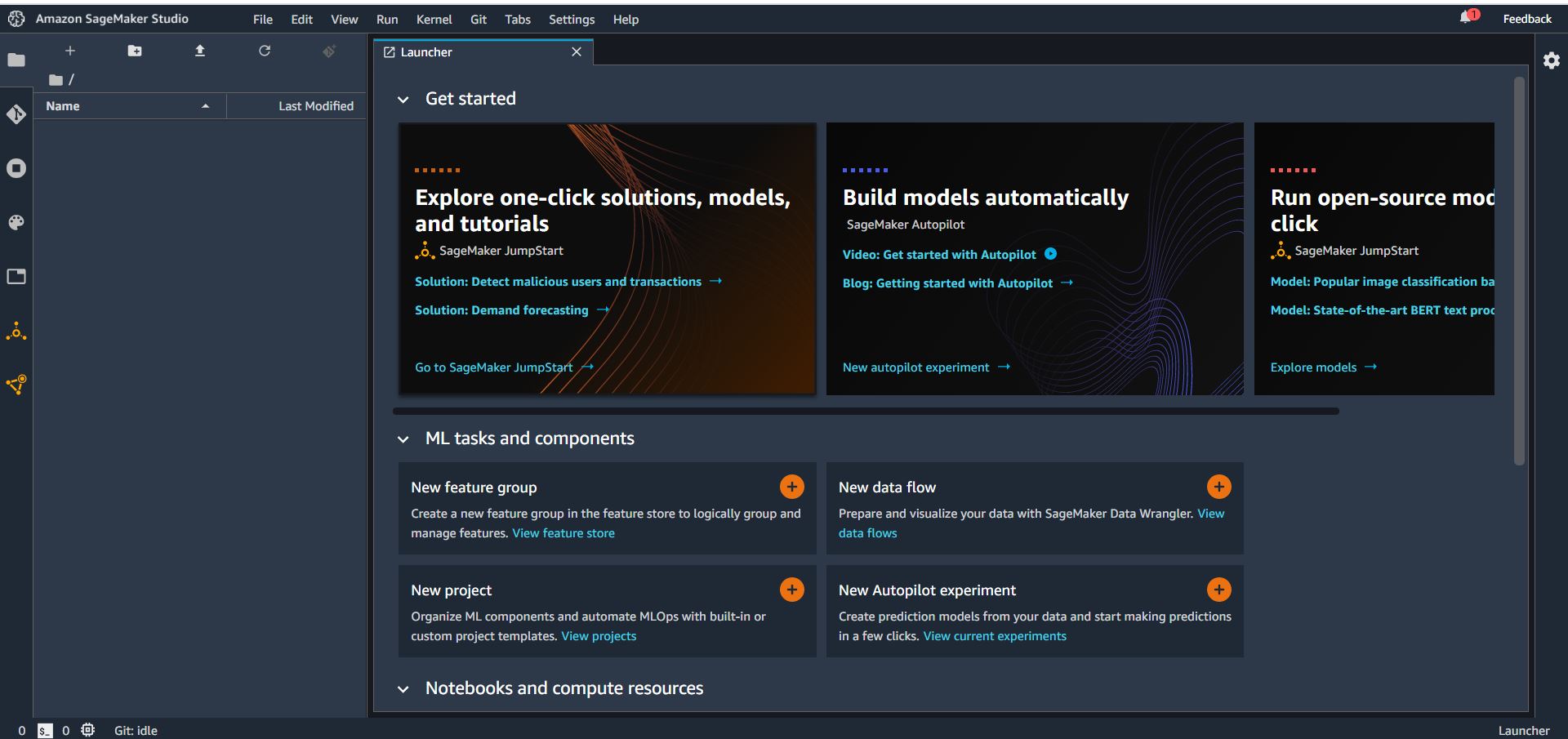Add New data flow plus icon

coord(1218,487)
